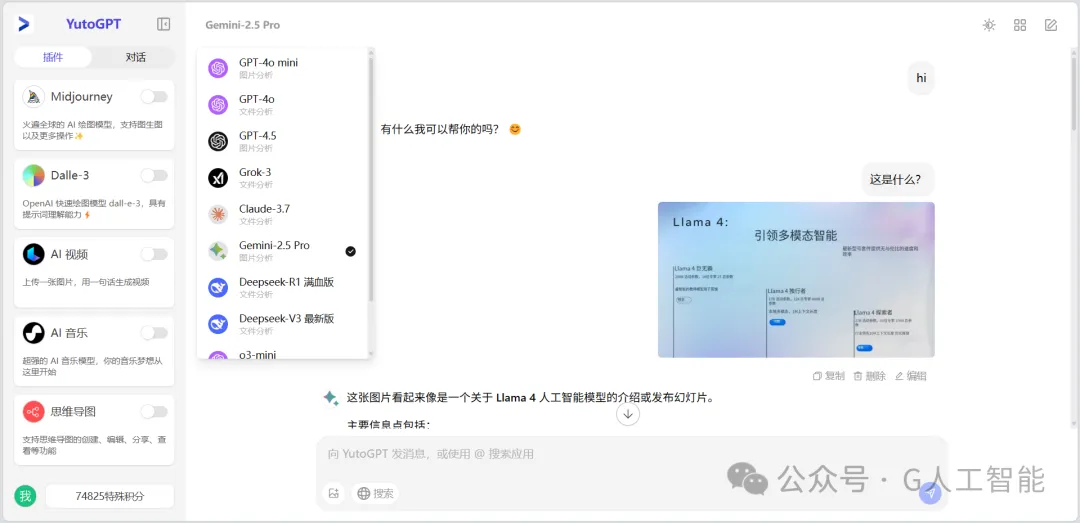Collapse the sidebar with panel icon
Screen dimensions: 1080x523
pyautogui.click(x=163, y=24)
